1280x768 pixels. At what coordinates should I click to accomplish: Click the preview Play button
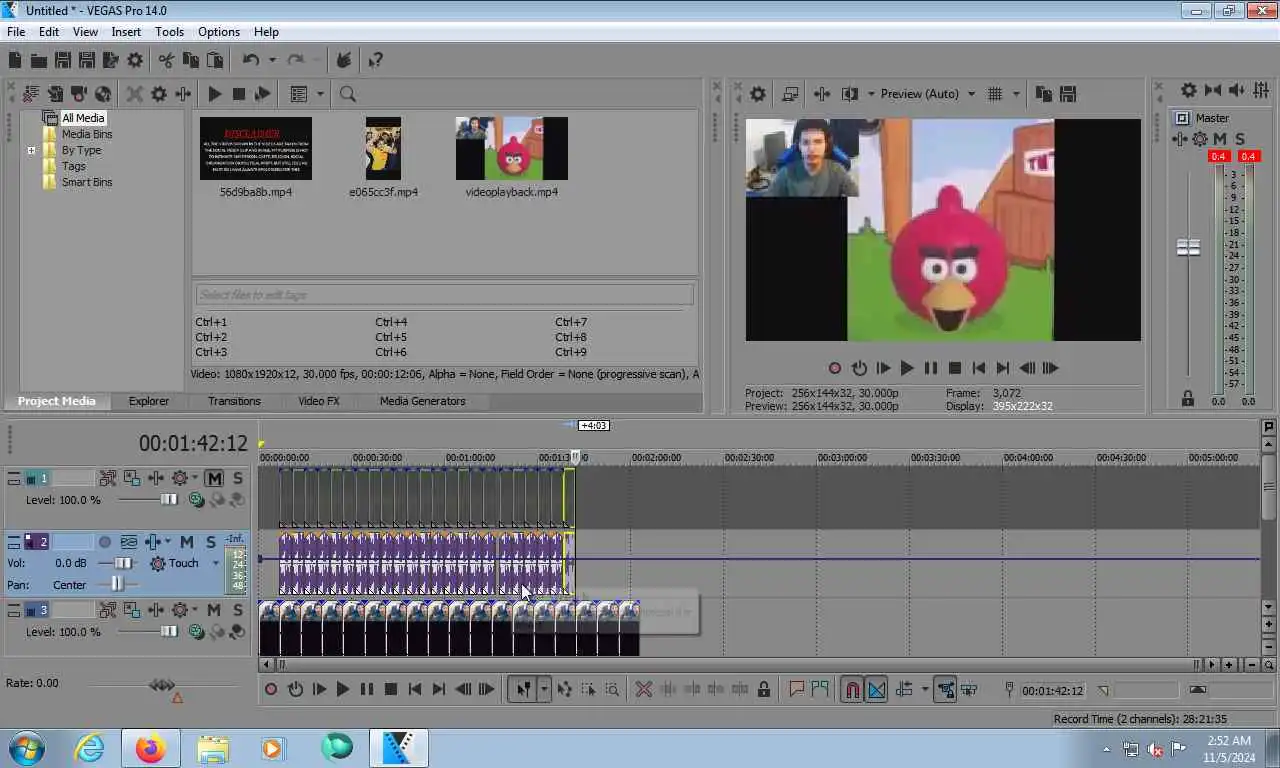click(x=906, y=368)
